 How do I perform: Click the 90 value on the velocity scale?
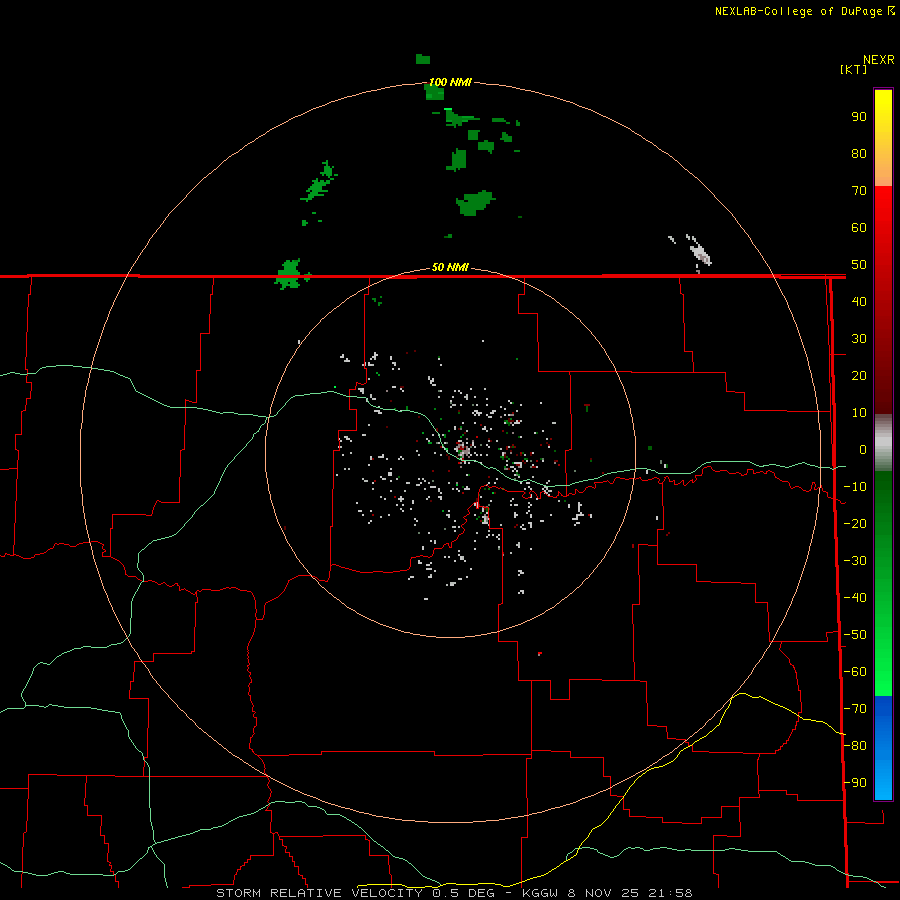pos(859,117)
